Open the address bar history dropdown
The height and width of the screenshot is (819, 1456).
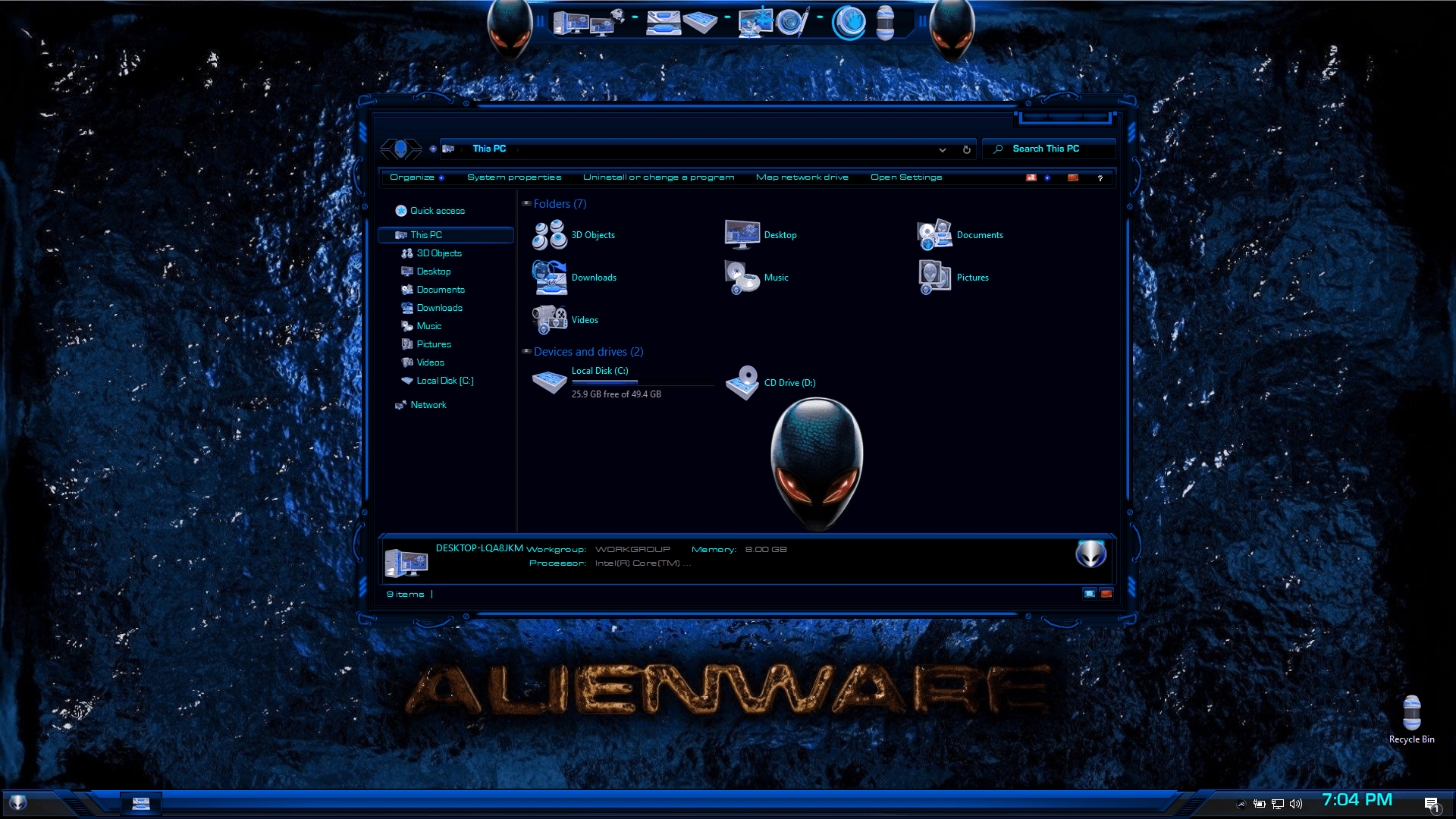[x=942, y=150]
